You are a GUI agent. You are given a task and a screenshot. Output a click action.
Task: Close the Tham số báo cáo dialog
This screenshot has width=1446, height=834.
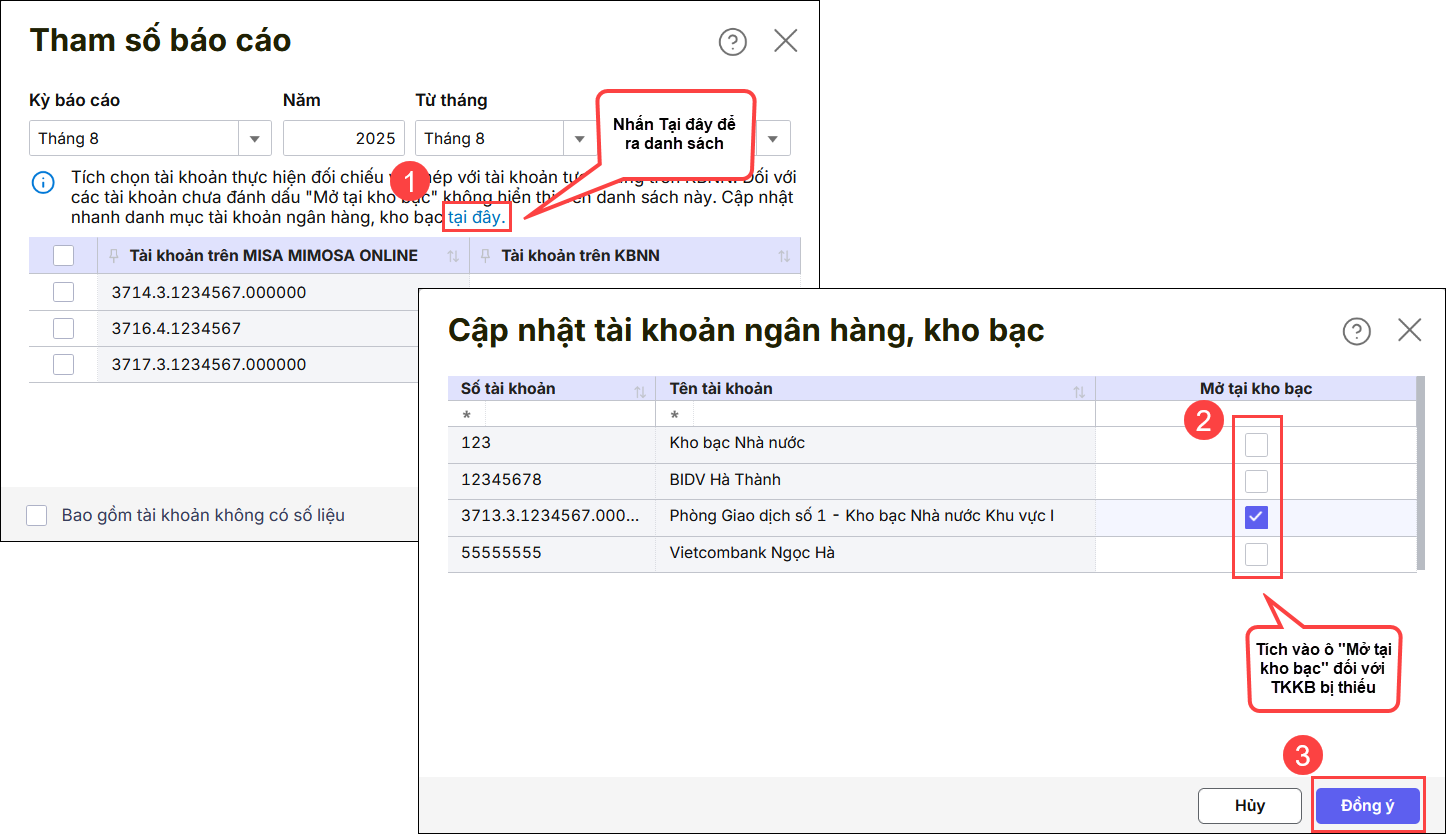coord(786,41)
